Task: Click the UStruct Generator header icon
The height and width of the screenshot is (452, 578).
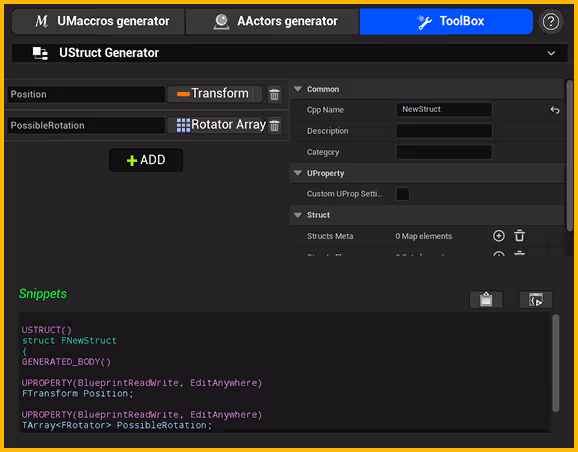Action: coord(40,53)
